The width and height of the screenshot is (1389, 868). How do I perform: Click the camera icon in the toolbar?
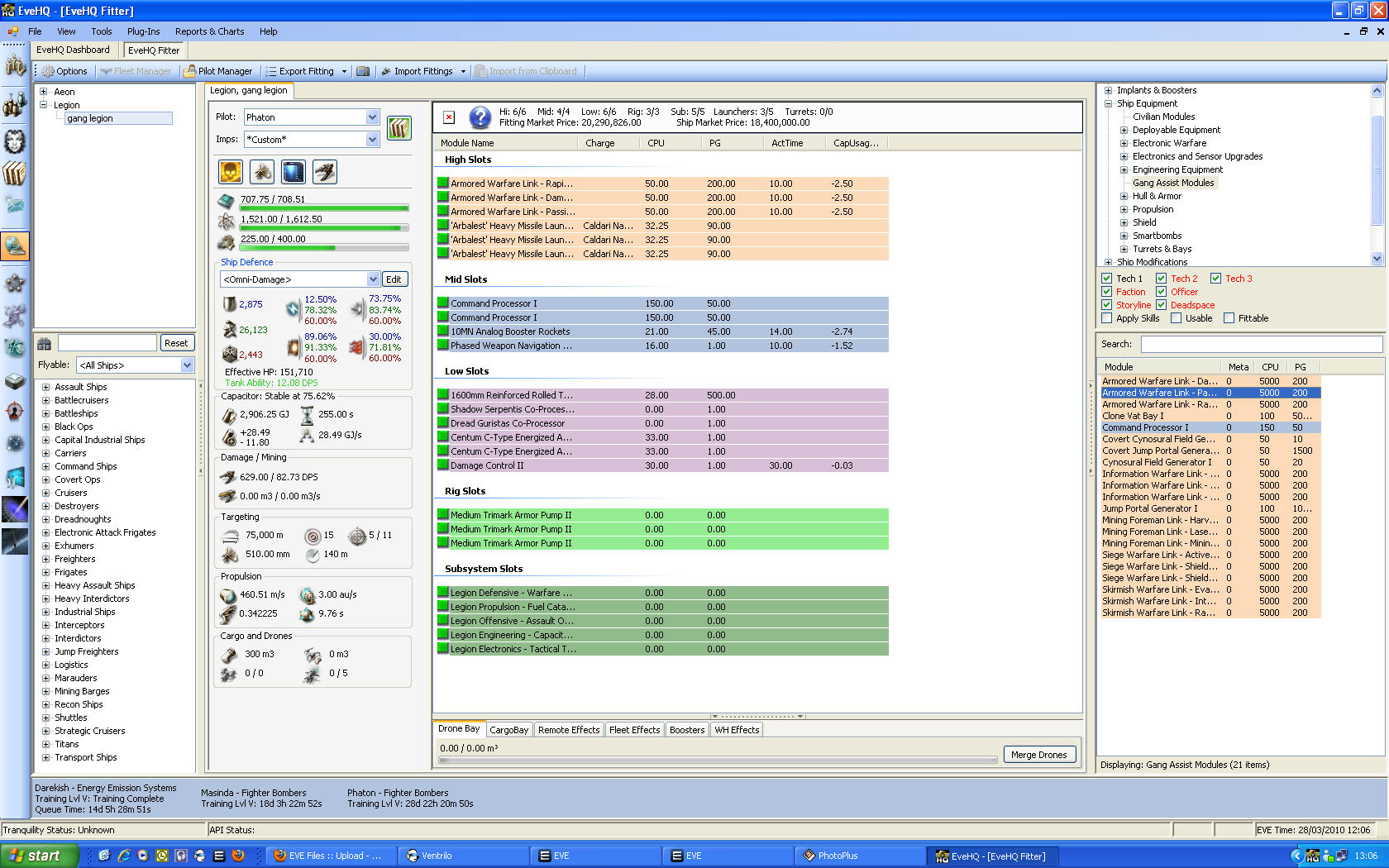pos(363,71)
